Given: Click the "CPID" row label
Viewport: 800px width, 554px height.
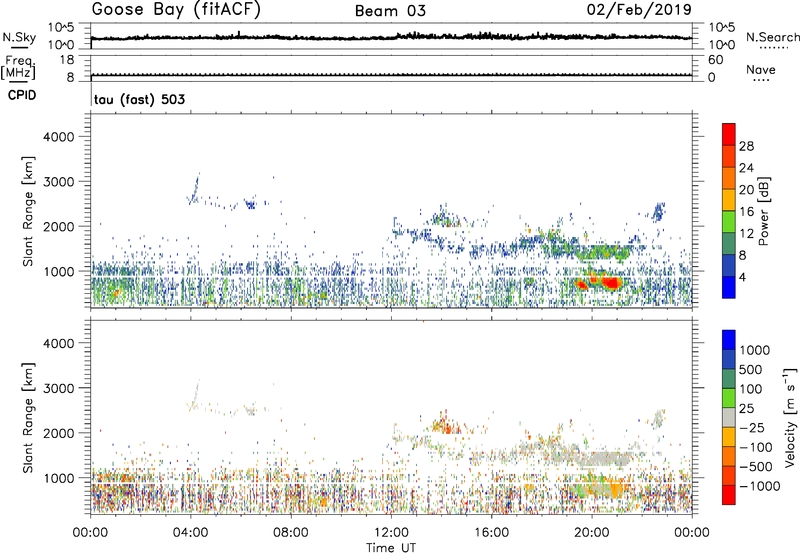Looking at the screenshot, I should tap(22, 95).
